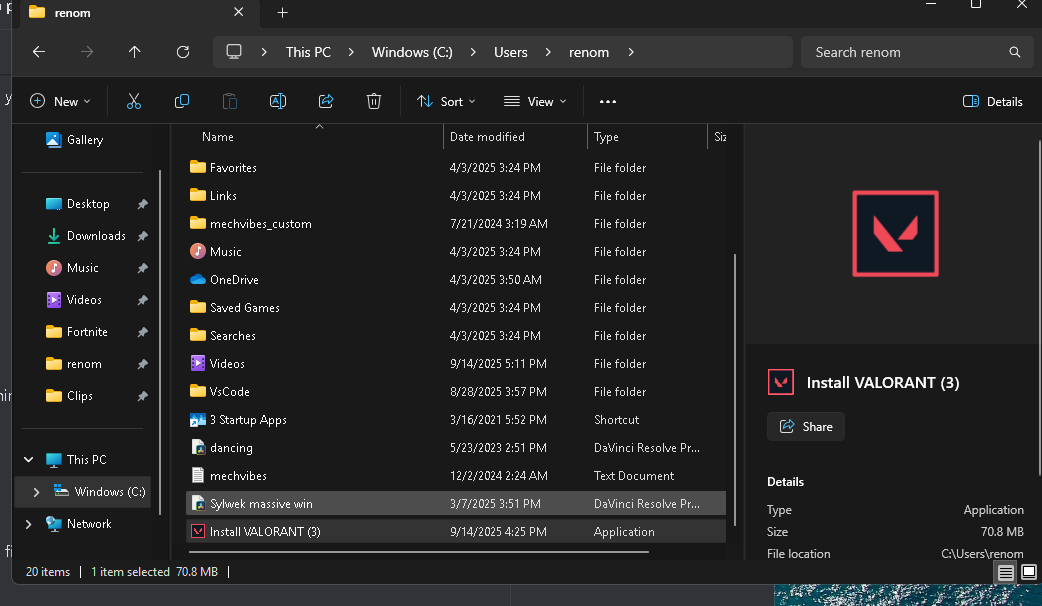Select the VsCode folder
1042x606 pixels.
(456, 392)
